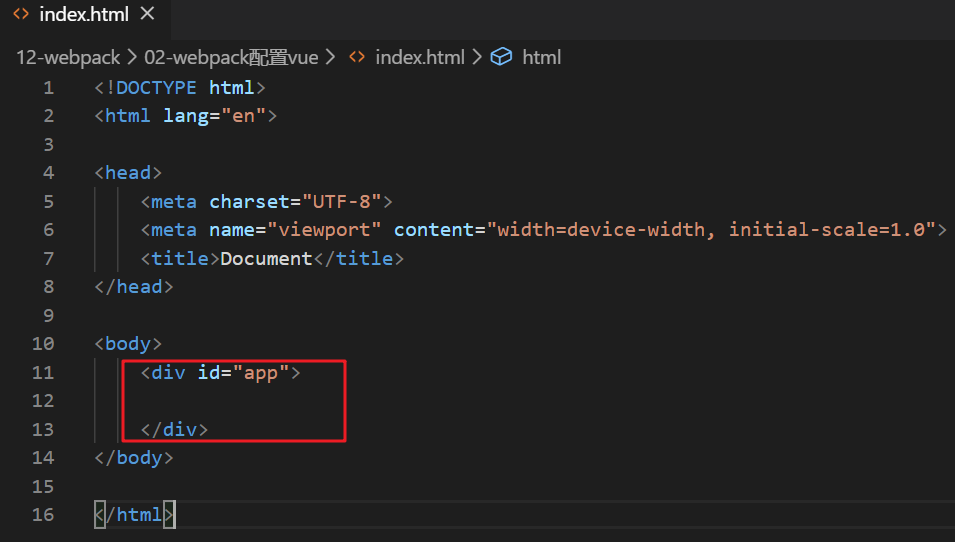Open the 12-webpack breadcrumb folder
Viewport: 955px width, 542px height.
[x=67, y=57]
